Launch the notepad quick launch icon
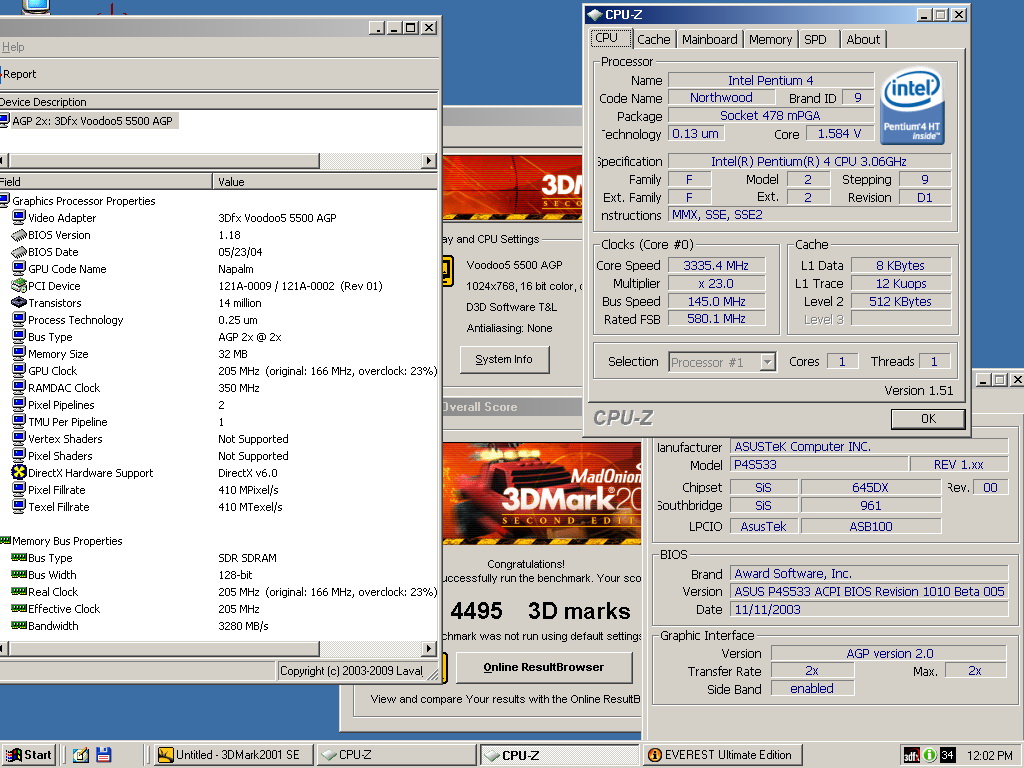 pyautogui.click(x=81, y=755)
